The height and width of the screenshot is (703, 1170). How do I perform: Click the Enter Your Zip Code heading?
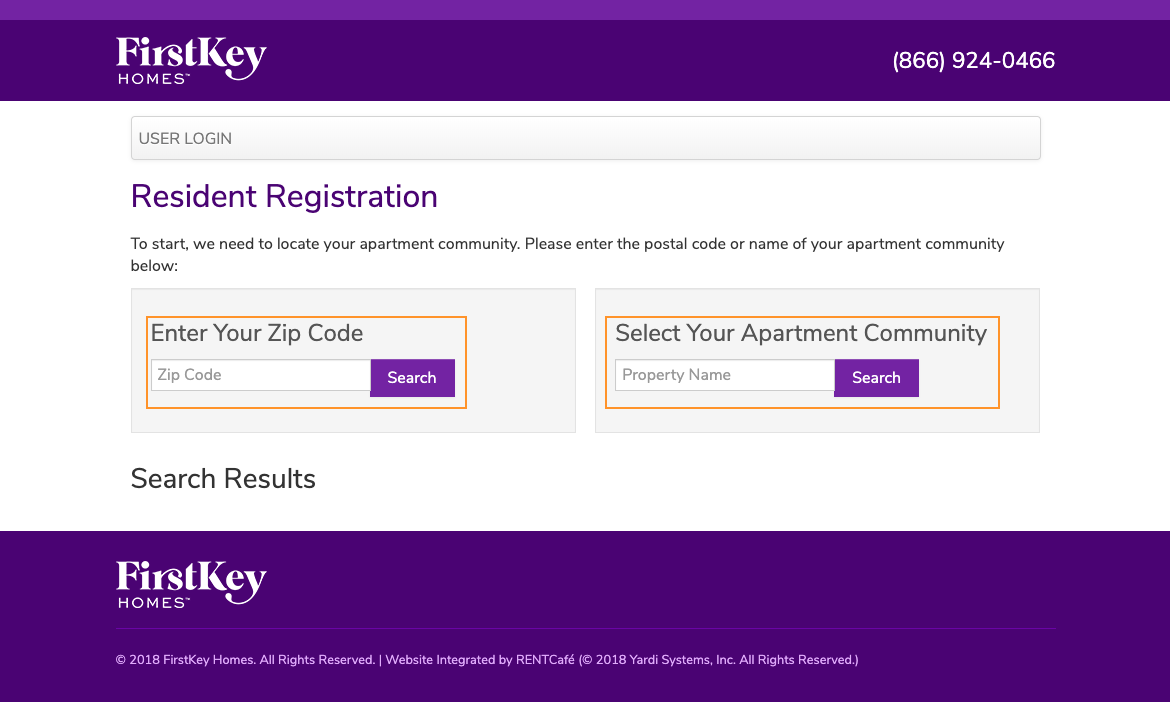pos(254,333)
